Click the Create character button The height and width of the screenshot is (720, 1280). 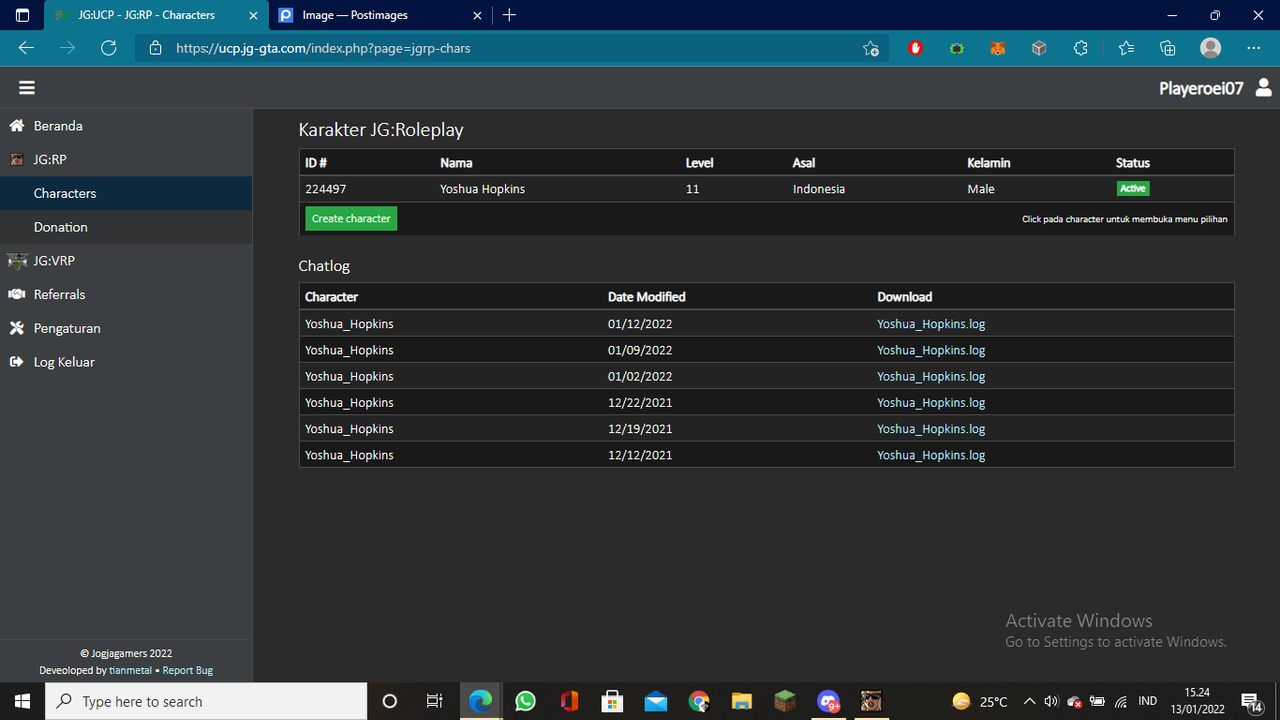[351, 219]
